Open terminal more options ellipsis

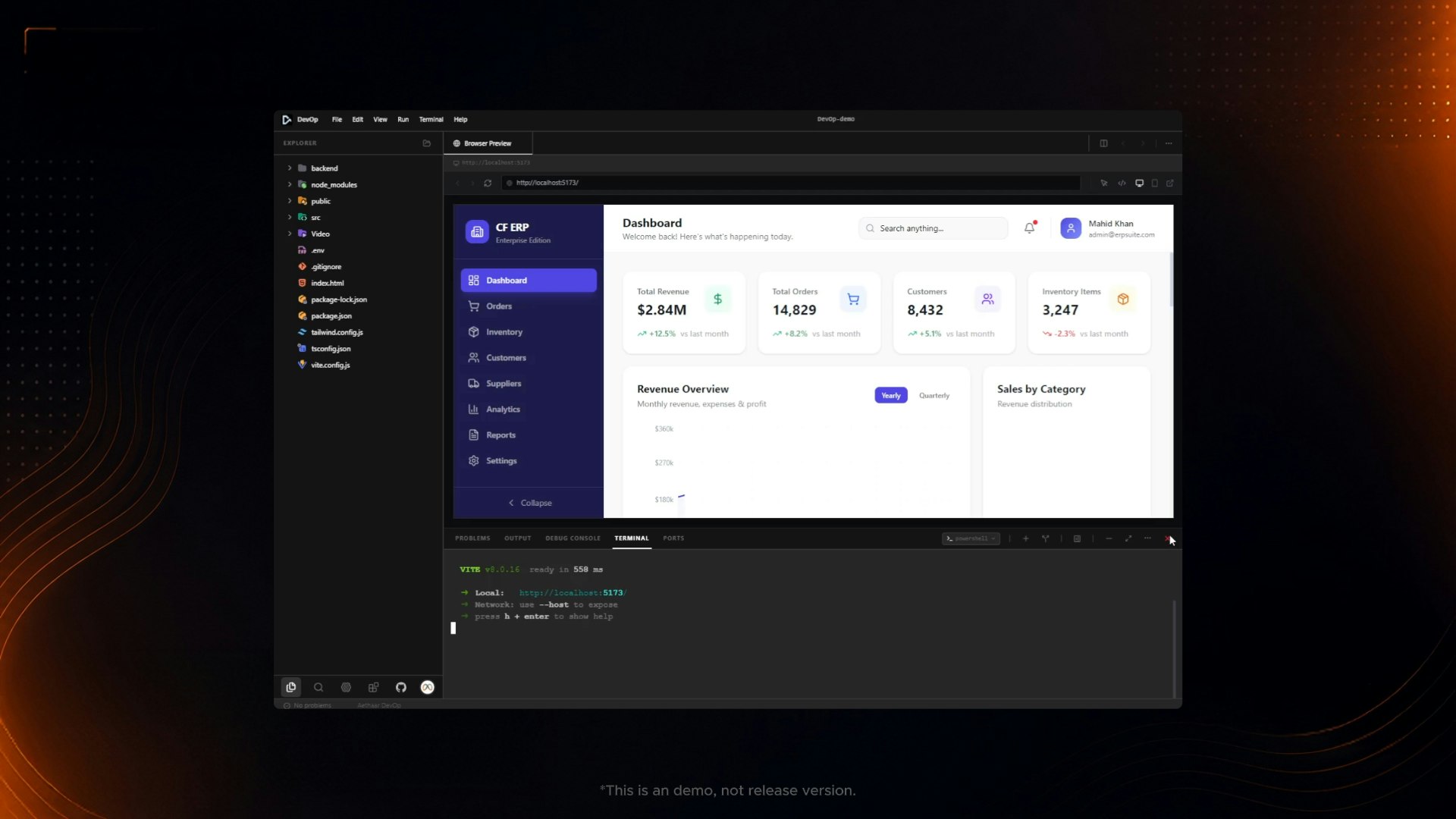(1147, 538)
